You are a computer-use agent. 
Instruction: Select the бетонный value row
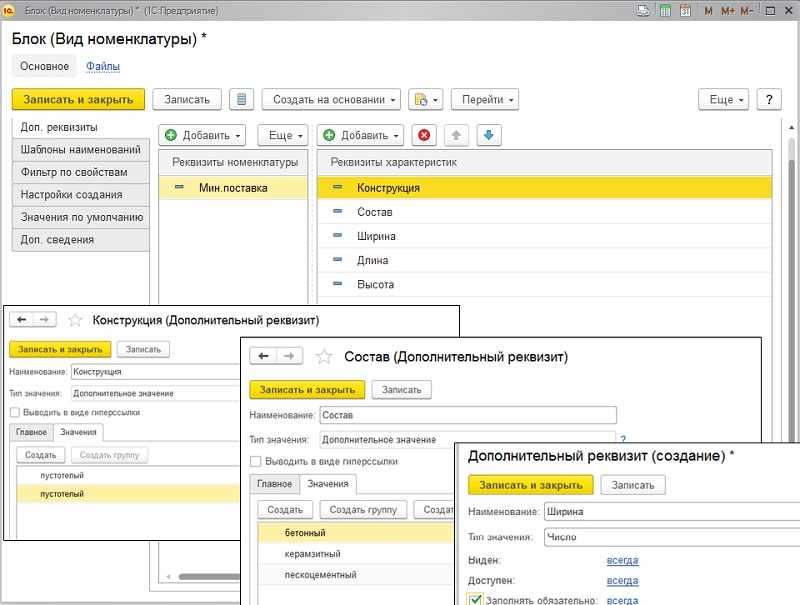(x=356, y=533)
